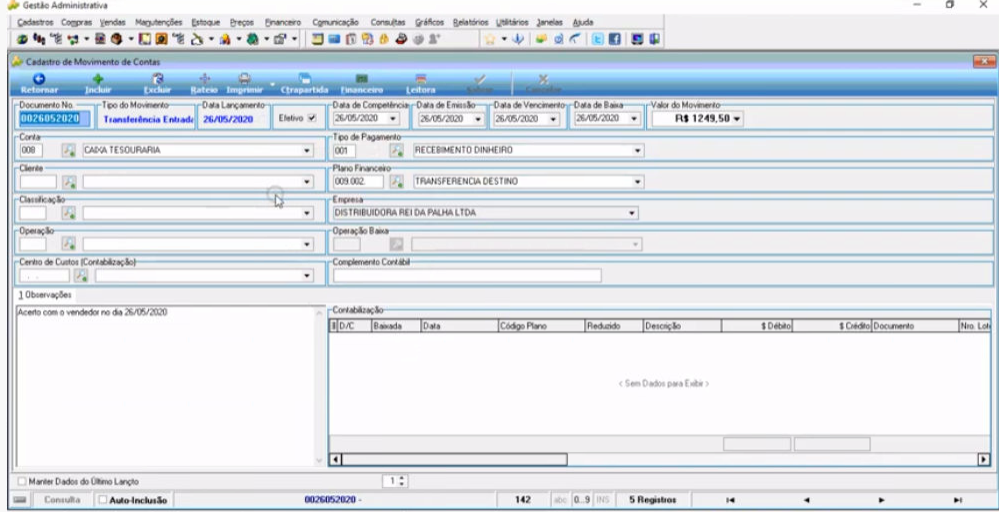Viewport: 999px width, 512px height.
Task: Click the favorites star icon in top toolbar
Action: pyautogui.click(x=489, y=39)
